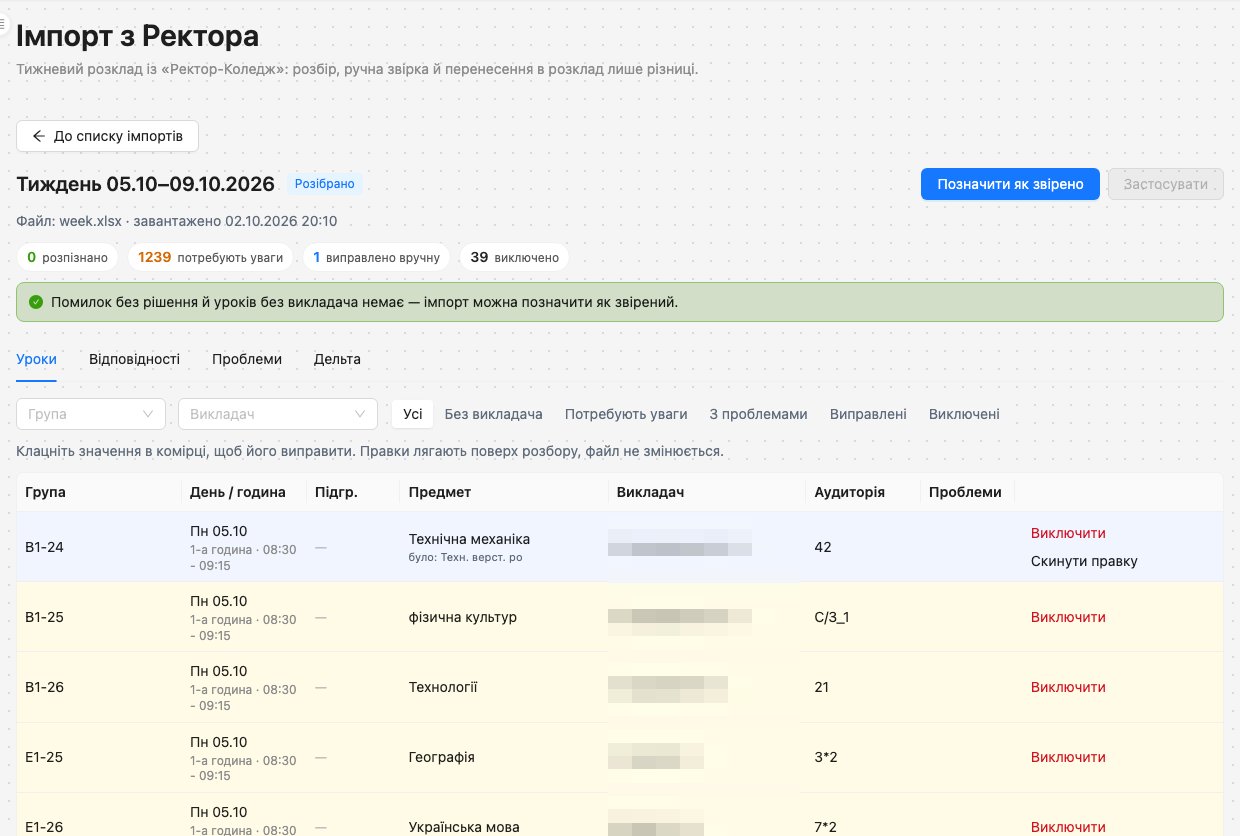Click the 'розпізнано' counter chip
The image size is (1240, 836).
67,257
